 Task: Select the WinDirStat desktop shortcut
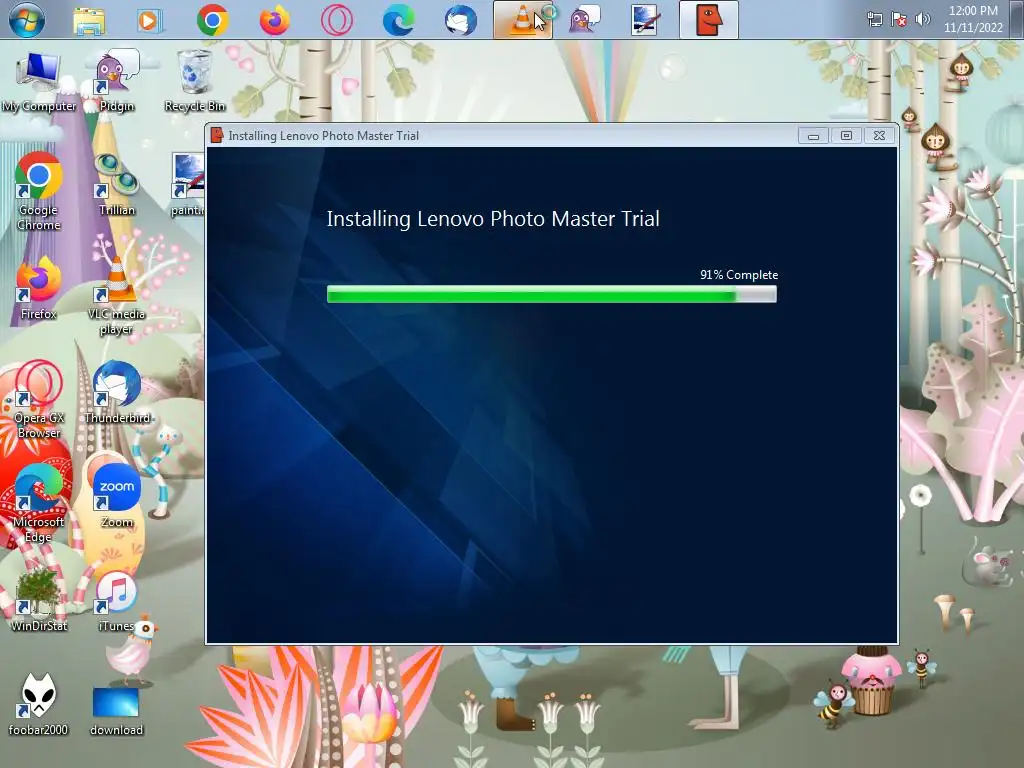(x=39, y=600)
